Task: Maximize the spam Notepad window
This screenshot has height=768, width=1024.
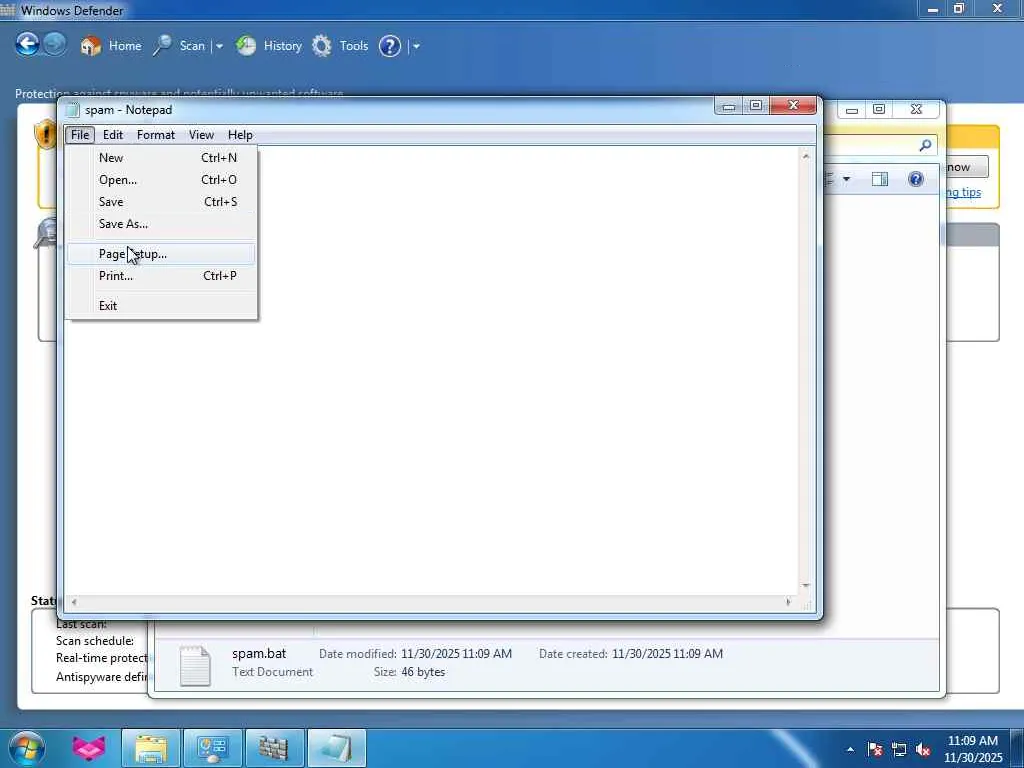Action: [756, 105]
